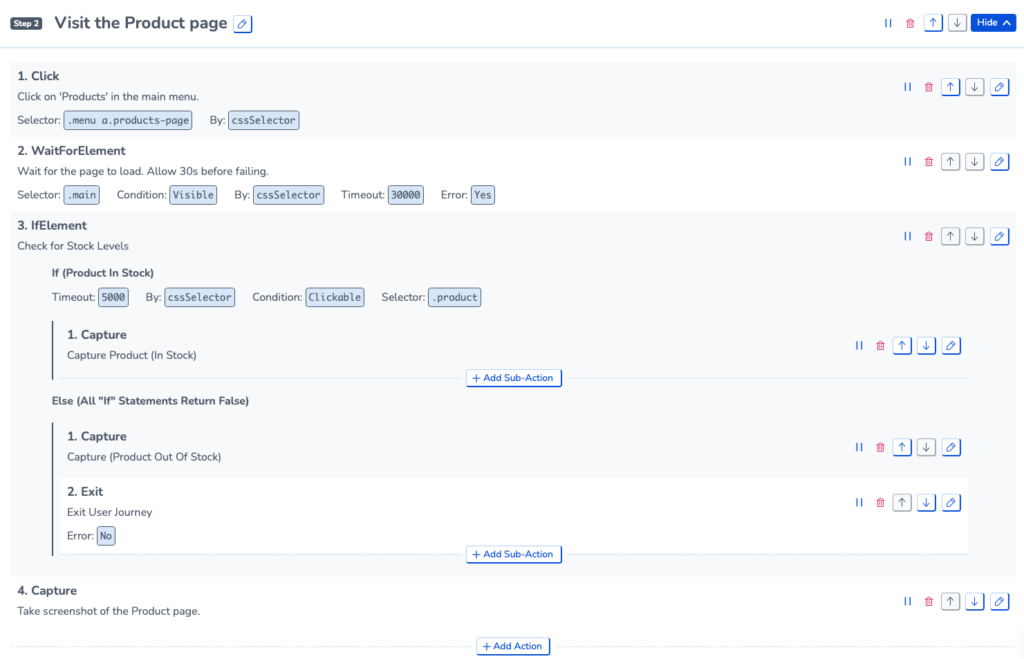This screenshot has width=1024, height=659.
Task: Select the 'No' error value under Exit
Action: (106, 536)
